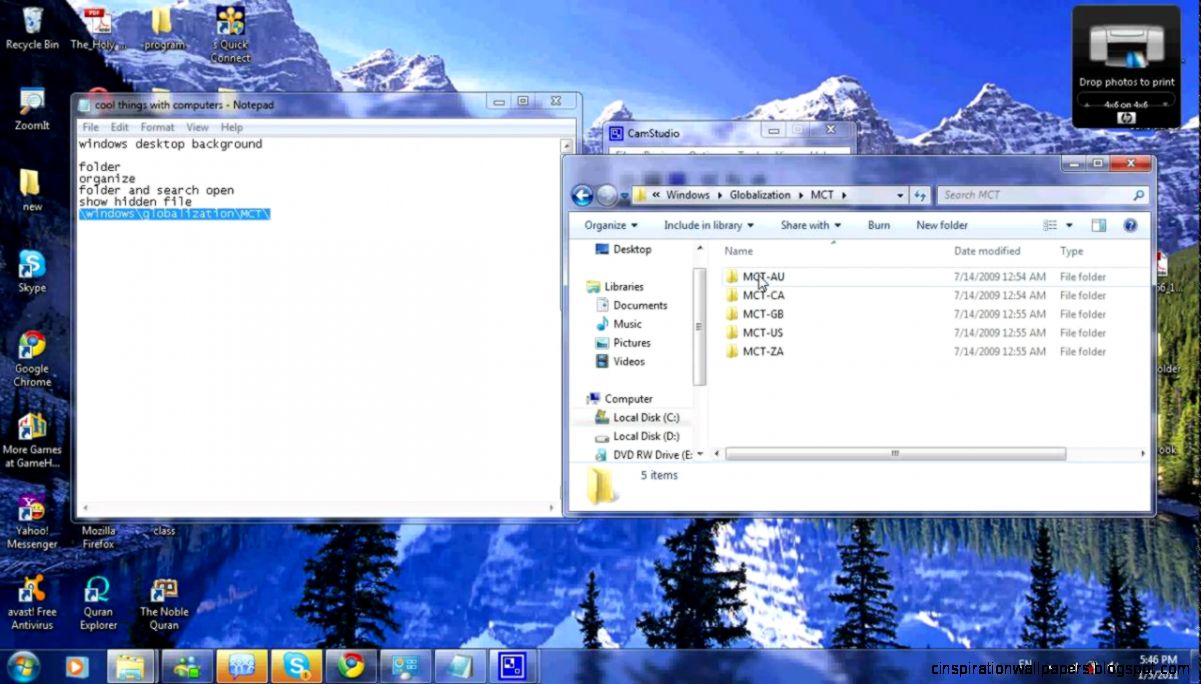Viewport: 1201px width, 684px height.
Task: Open the ZoomIt desktop icon
Action: [31, 100]
